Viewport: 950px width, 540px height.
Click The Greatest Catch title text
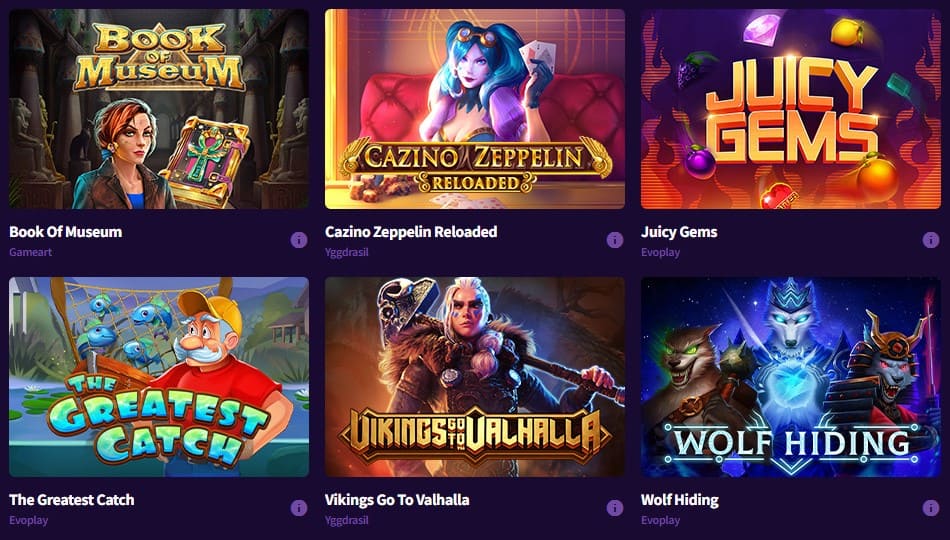71,500
